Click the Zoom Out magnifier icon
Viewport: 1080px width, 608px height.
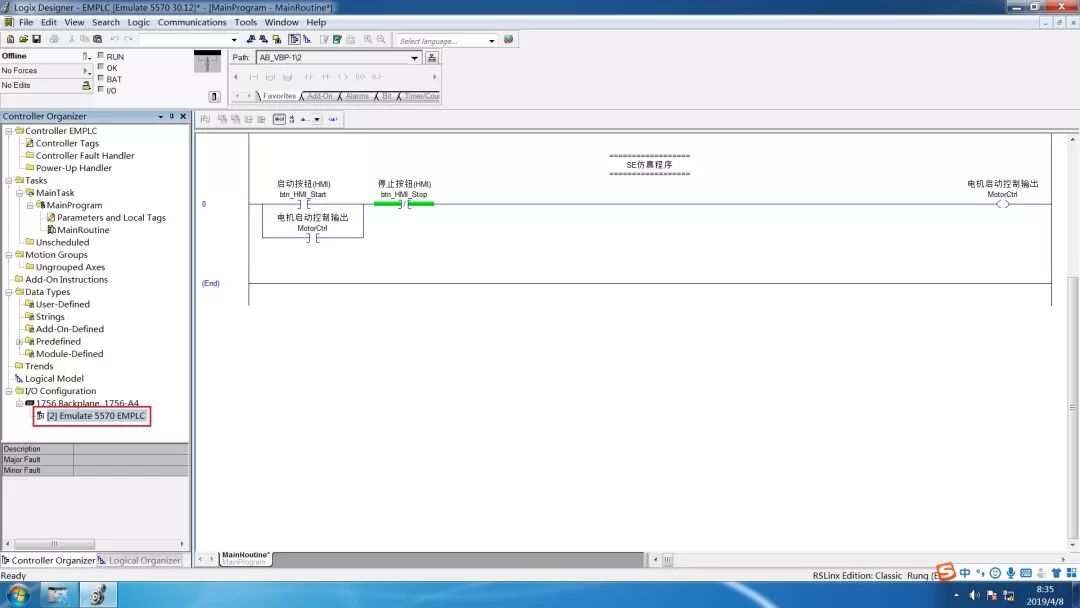381,39
